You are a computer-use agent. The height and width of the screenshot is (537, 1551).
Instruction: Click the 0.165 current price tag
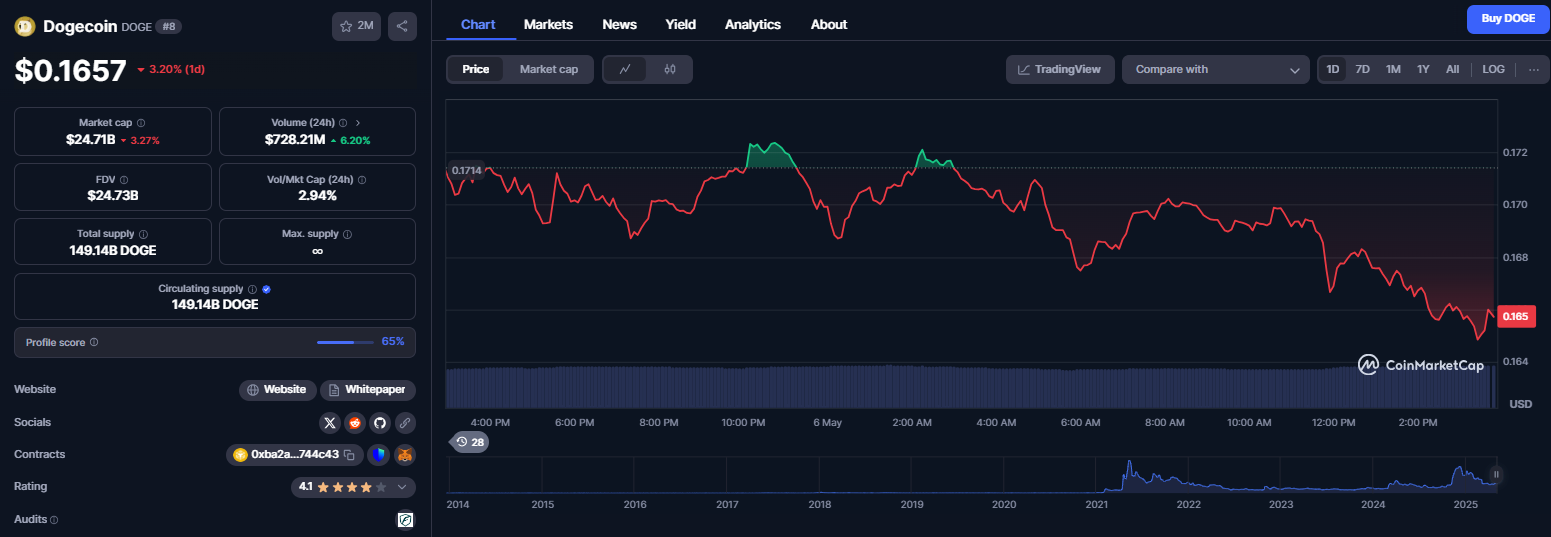[1516, 317]
